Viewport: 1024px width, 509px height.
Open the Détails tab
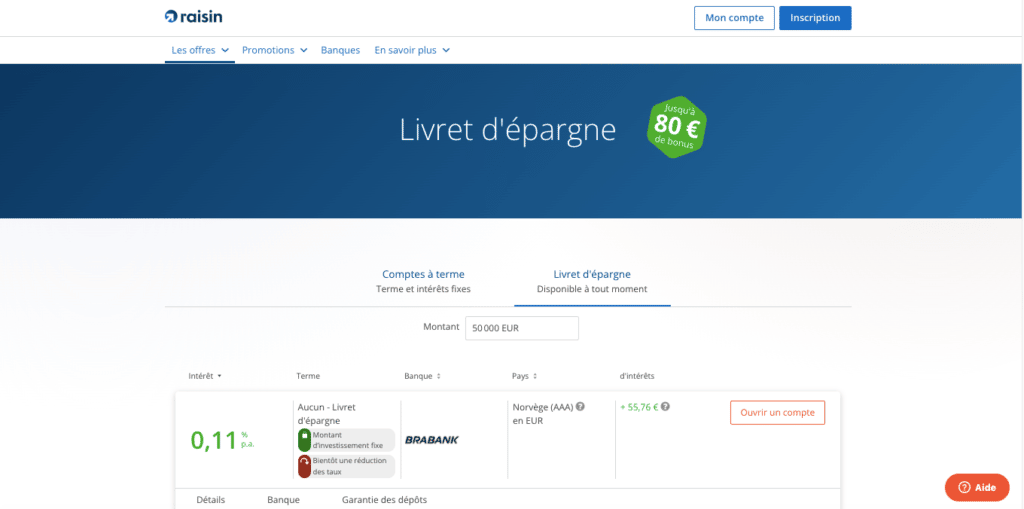point(211,500)
